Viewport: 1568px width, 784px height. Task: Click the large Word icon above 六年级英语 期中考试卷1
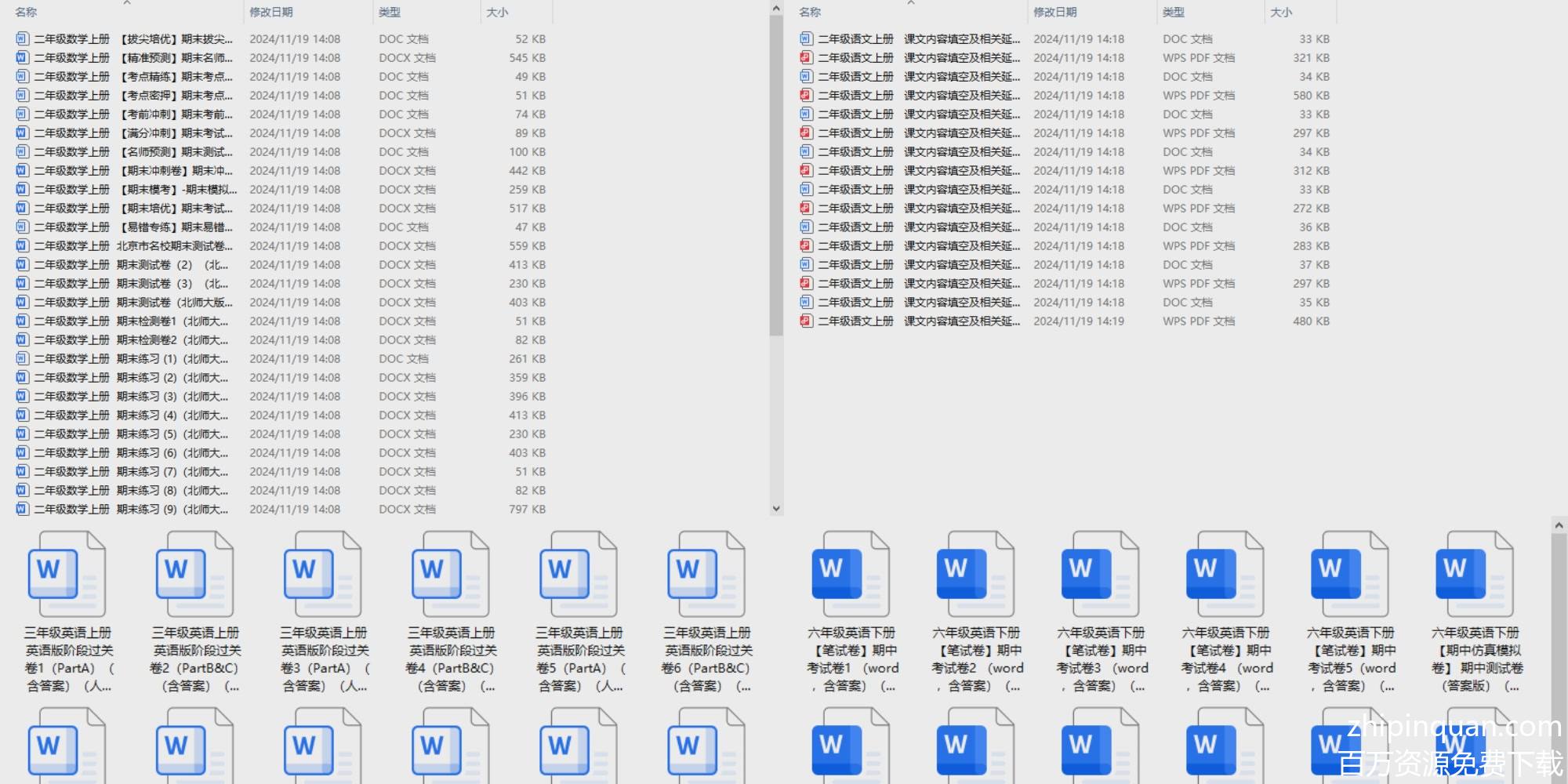pyautogui.click(x=851, y=574)
